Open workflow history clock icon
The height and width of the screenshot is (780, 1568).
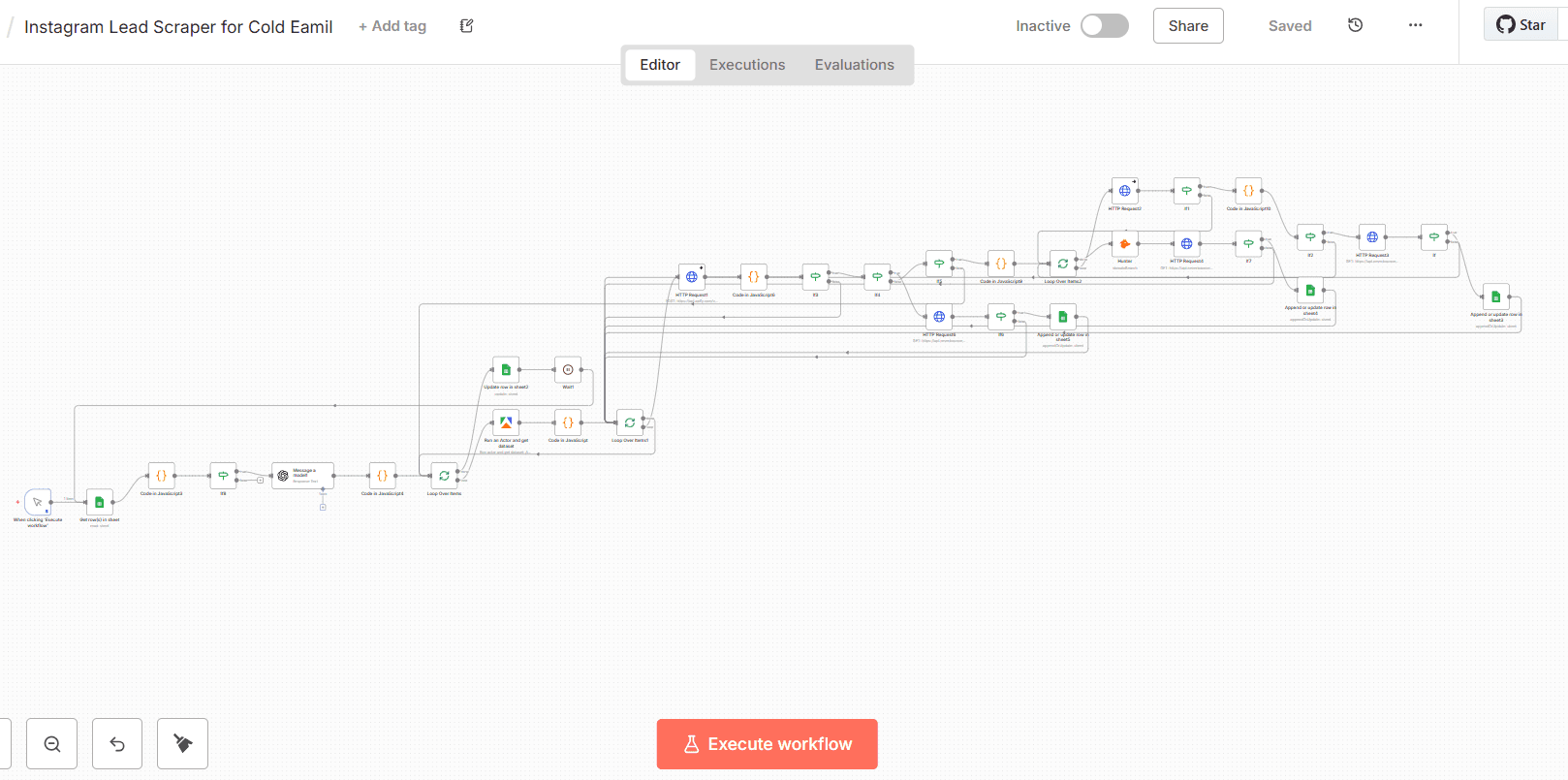point(1355,25)
